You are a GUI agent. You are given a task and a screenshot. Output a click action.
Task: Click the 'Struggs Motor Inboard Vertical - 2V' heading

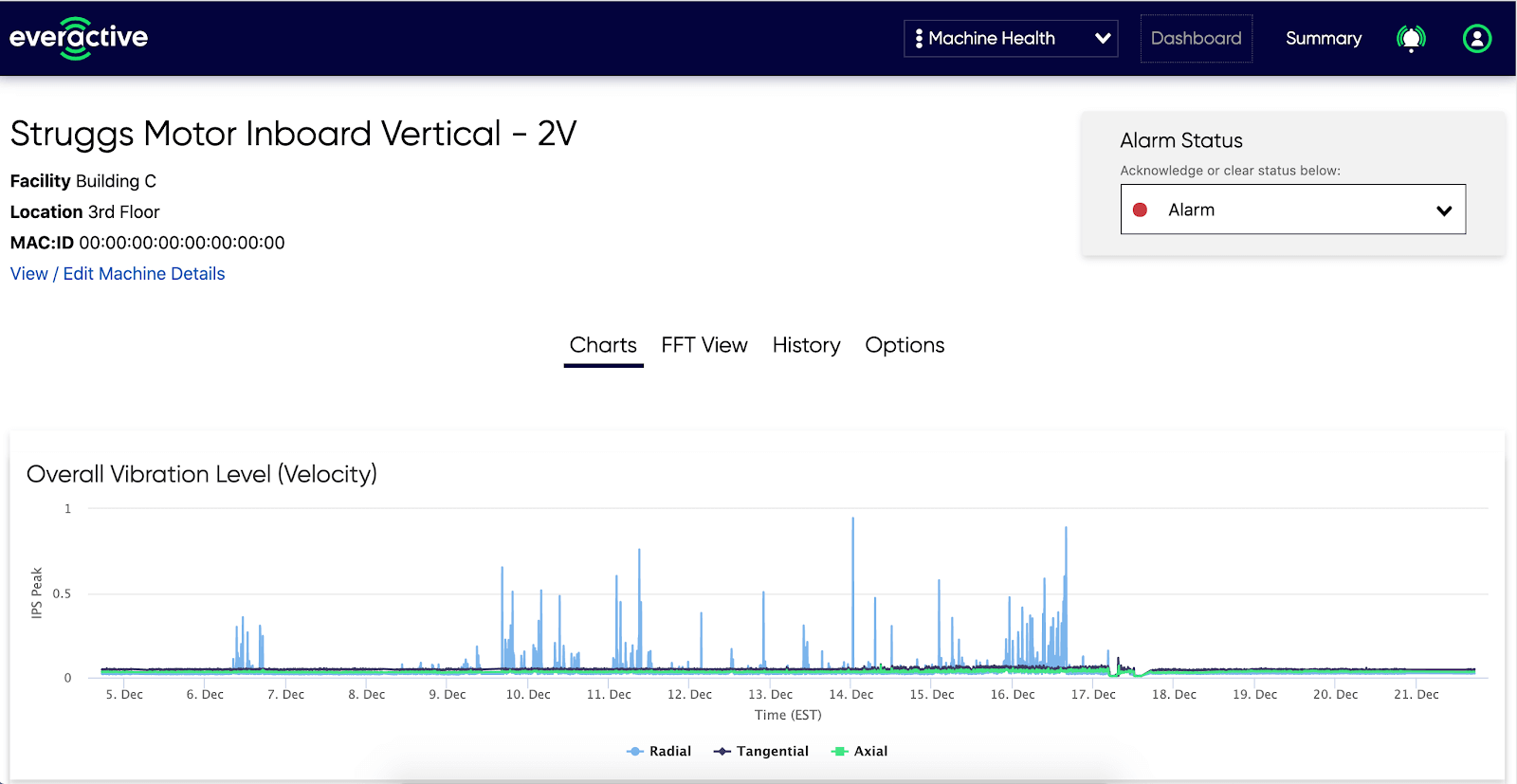(293, 134)
